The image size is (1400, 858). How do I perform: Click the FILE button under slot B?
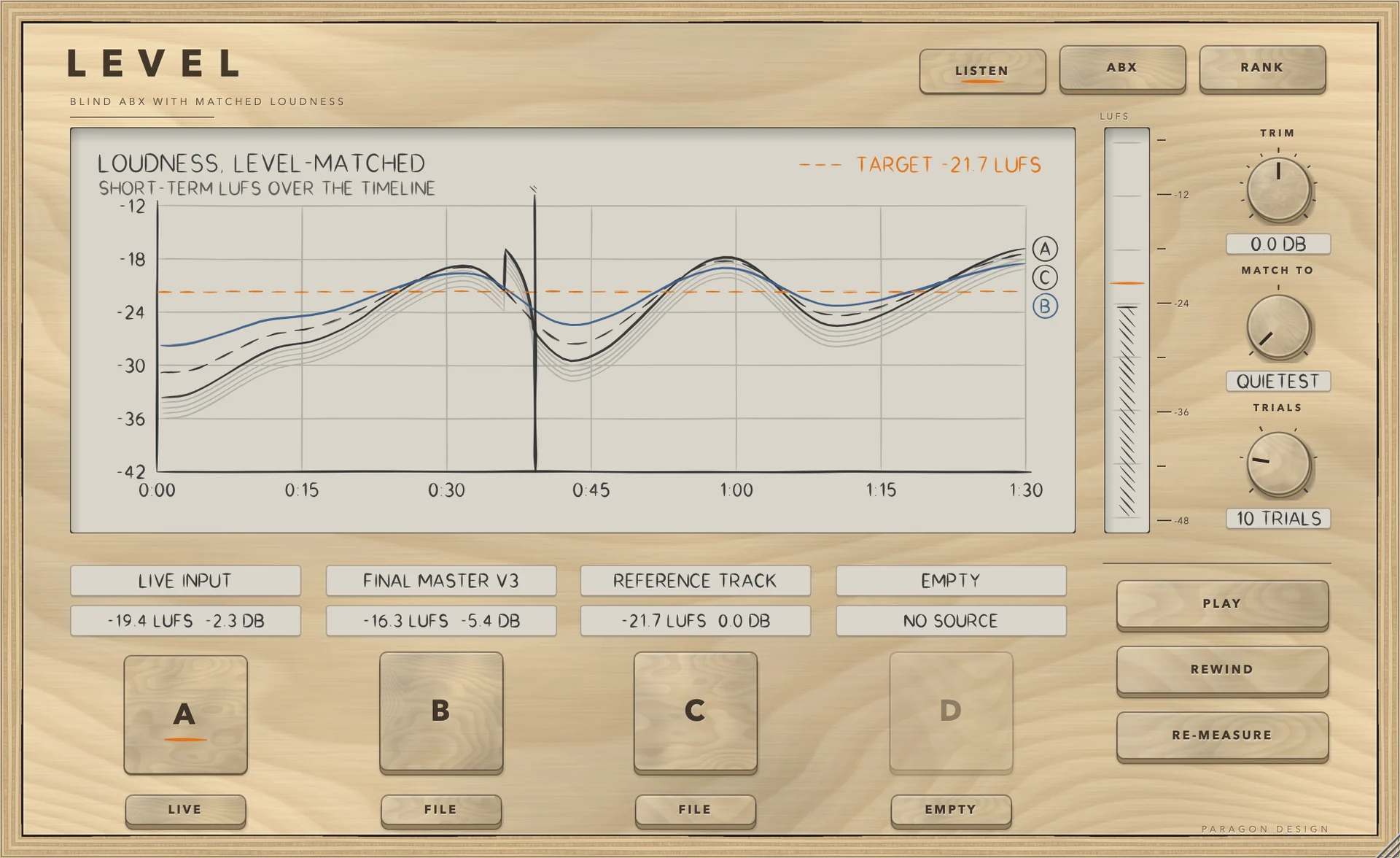coord(441,810)
